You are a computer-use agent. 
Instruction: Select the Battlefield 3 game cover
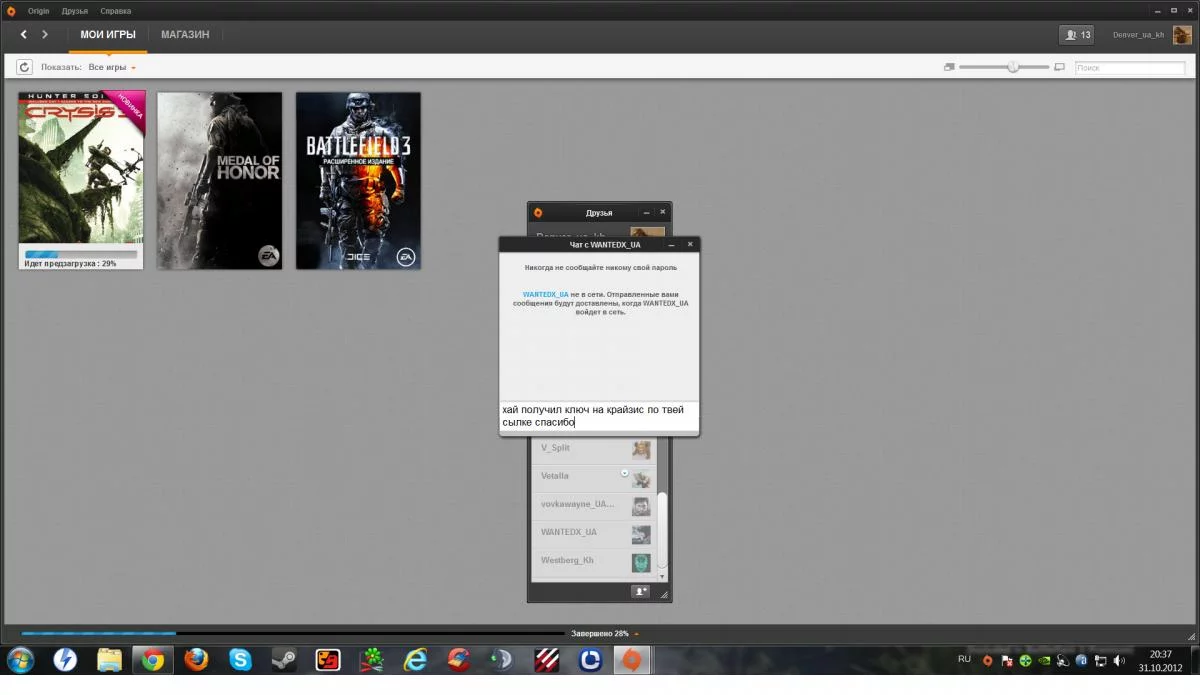tap(358, 180)
